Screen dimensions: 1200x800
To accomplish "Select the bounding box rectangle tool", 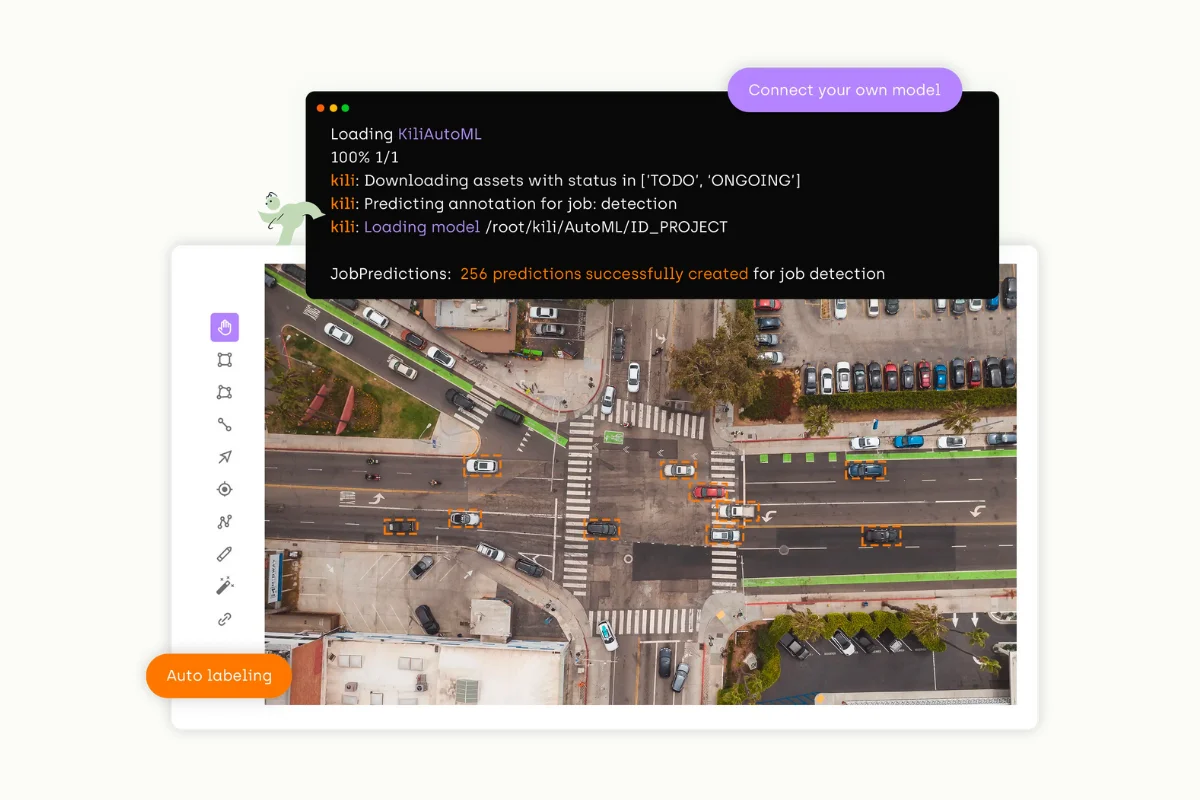I will 224,360.
